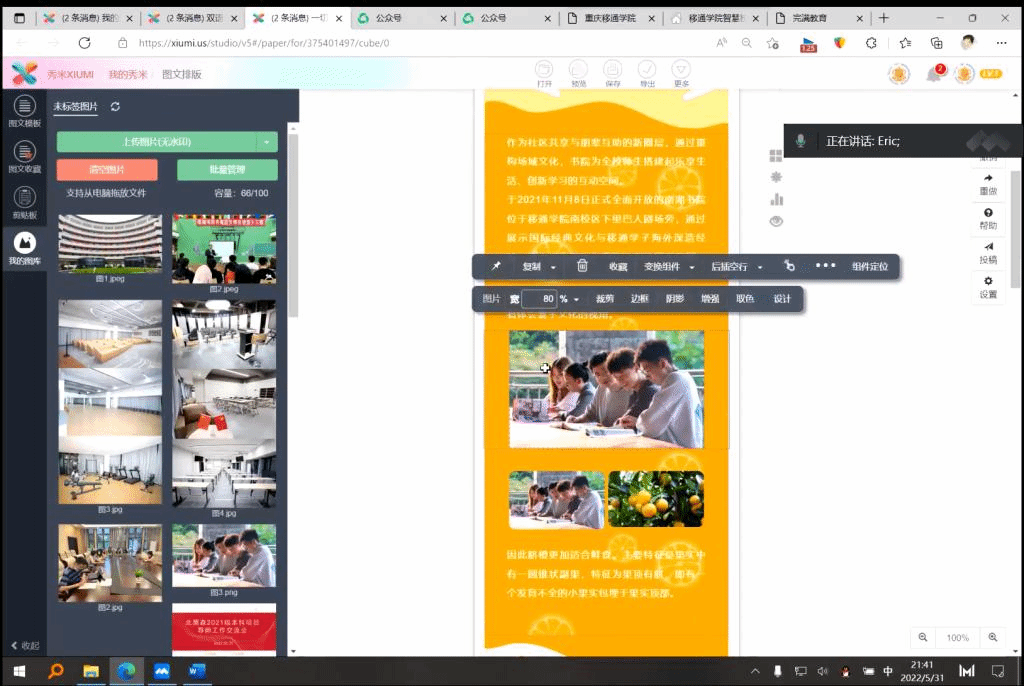1024x686 pixels.
Task: Click the pin icon in component toolbar
Action: (x=496, y=266)
